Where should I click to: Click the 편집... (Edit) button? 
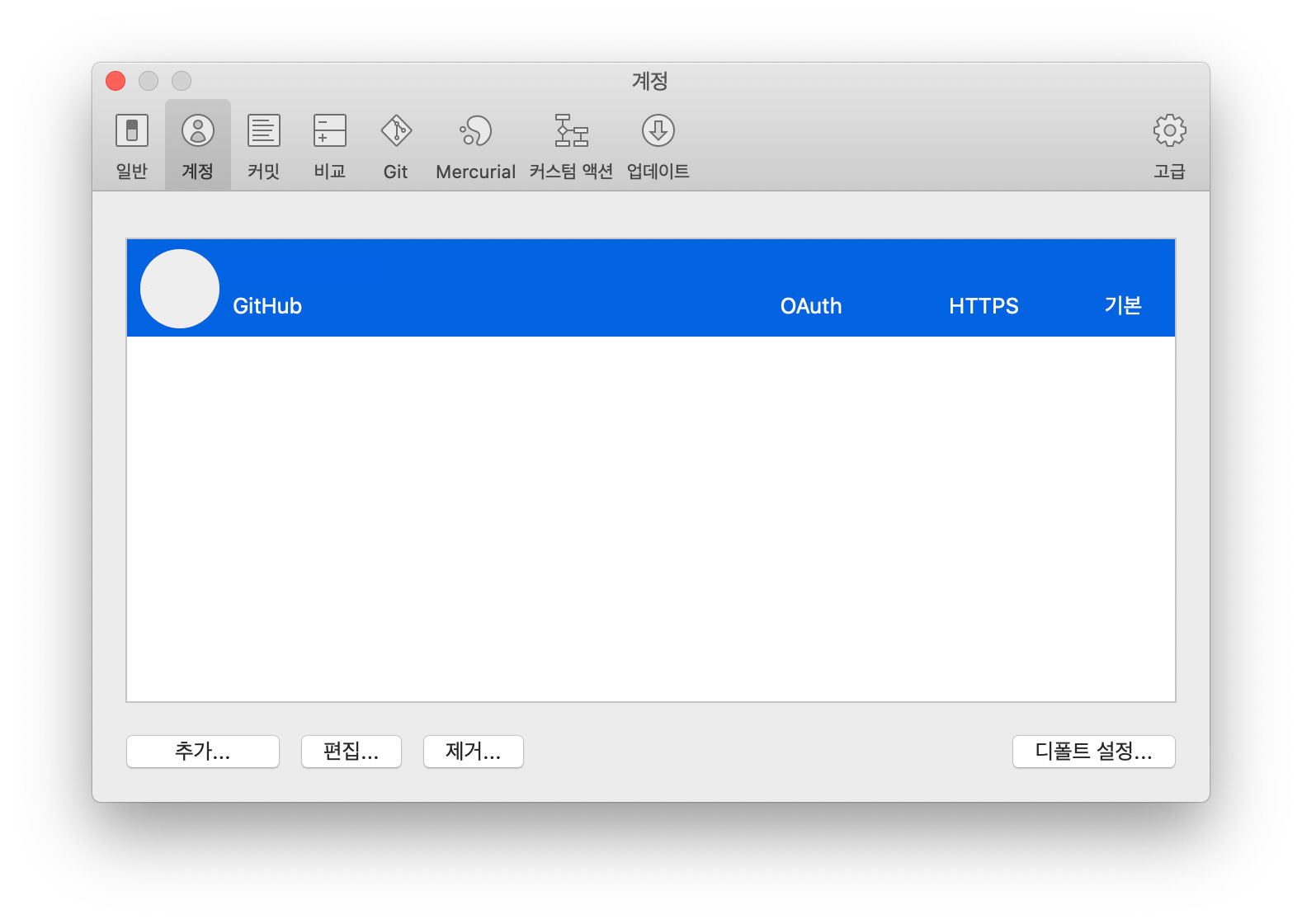351,752
